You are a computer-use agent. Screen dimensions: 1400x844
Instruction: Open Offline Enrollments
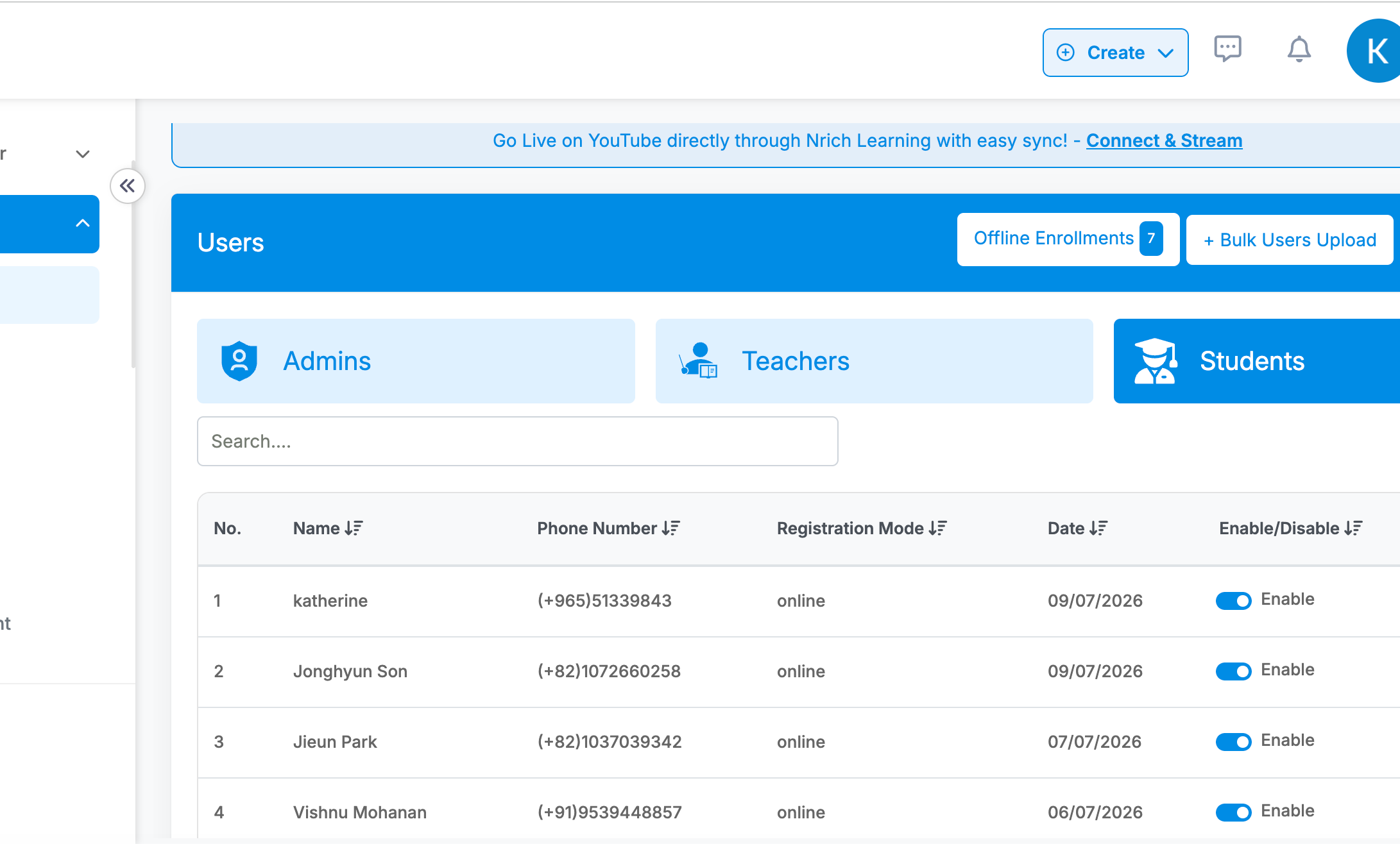(x=1068, y=239)
